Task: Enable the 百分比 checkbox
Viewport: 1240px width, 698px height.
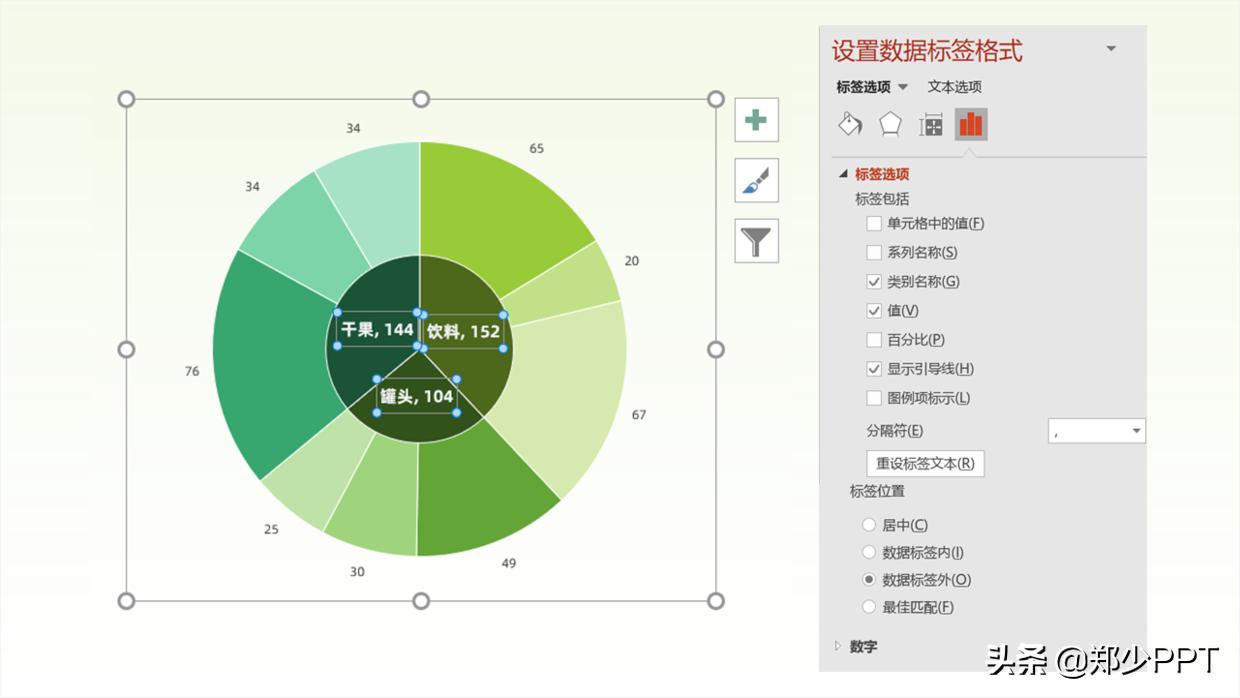Action: (x=874, y=339)
